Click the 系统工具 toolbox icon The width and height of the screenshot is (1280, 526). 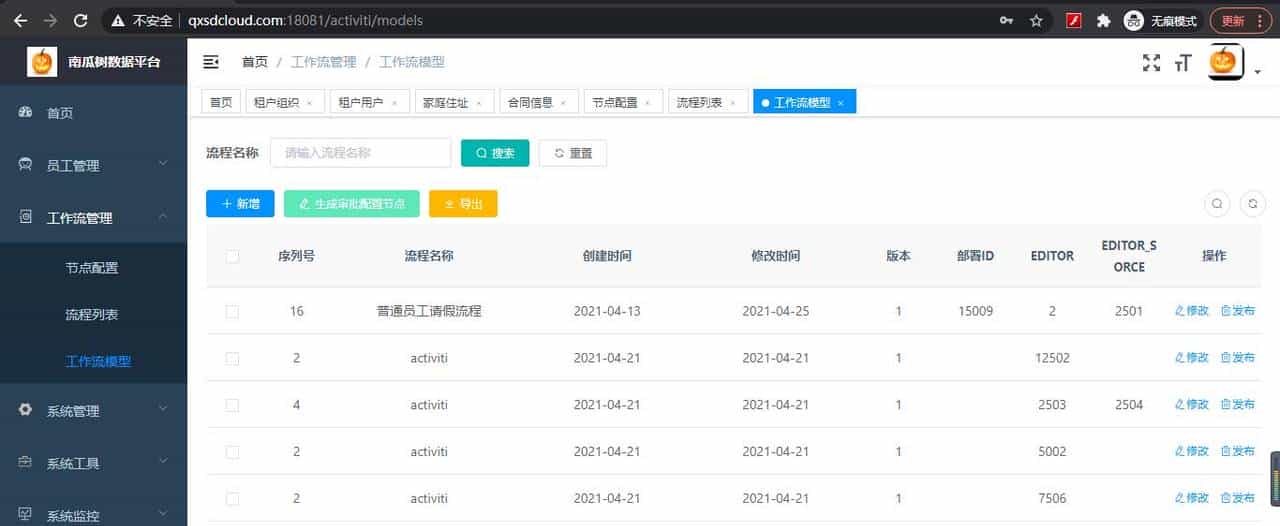point(26,463)
